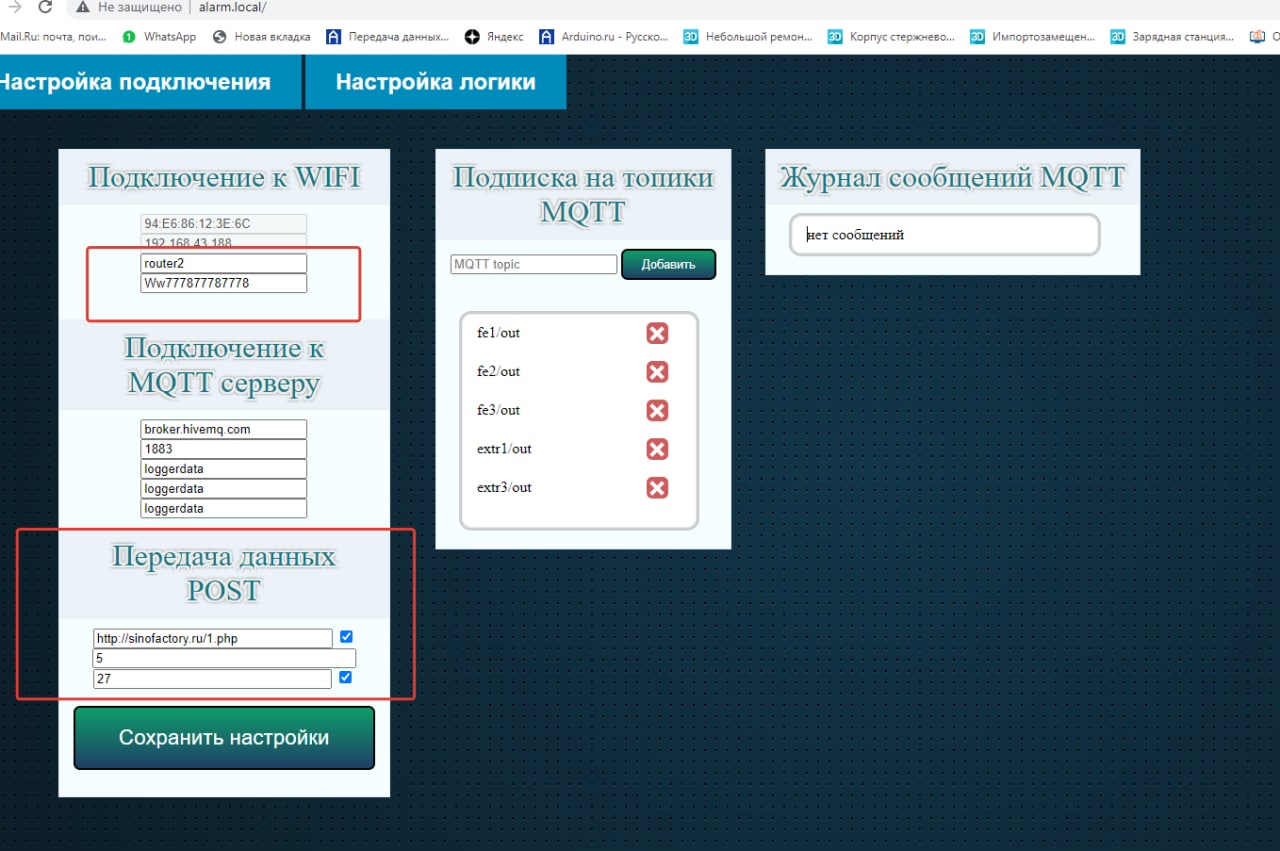Click the Подключение к WIFI heading
1280x851 pixels.
tap(224, 178)
